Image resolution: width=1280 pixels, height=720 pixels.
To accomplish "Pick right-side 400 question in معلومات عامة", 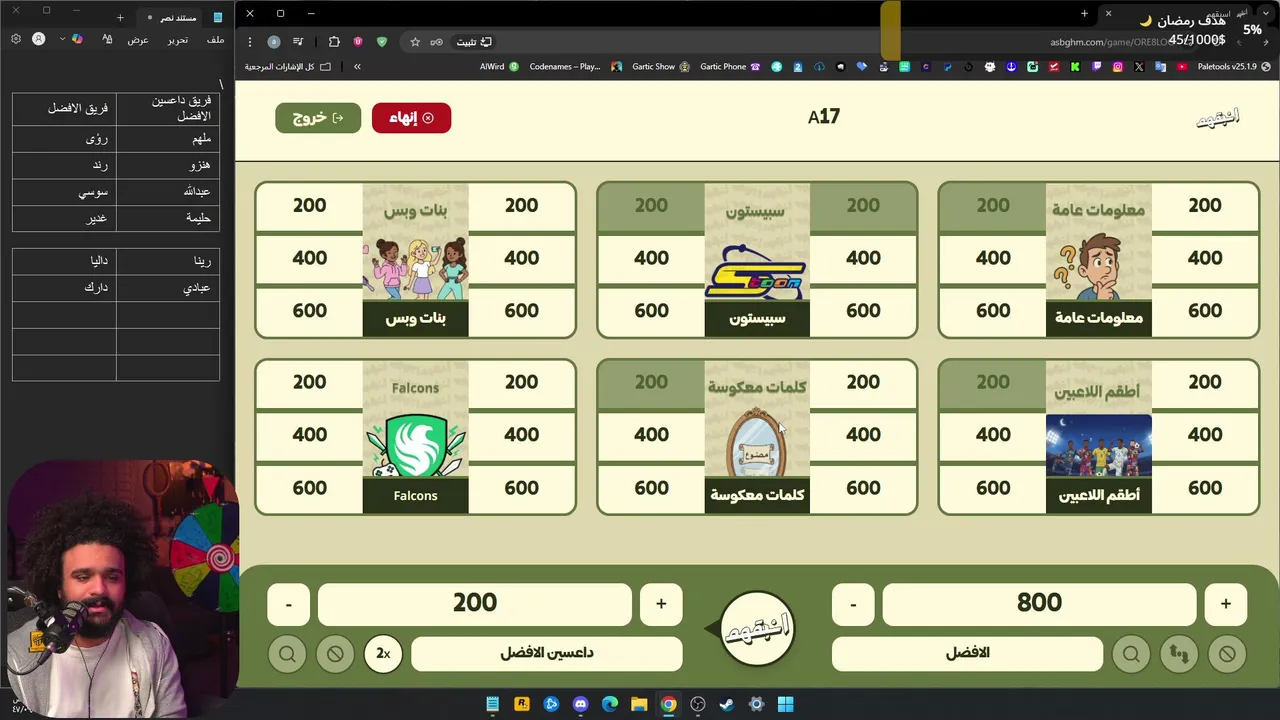I will click(1205, 259).
